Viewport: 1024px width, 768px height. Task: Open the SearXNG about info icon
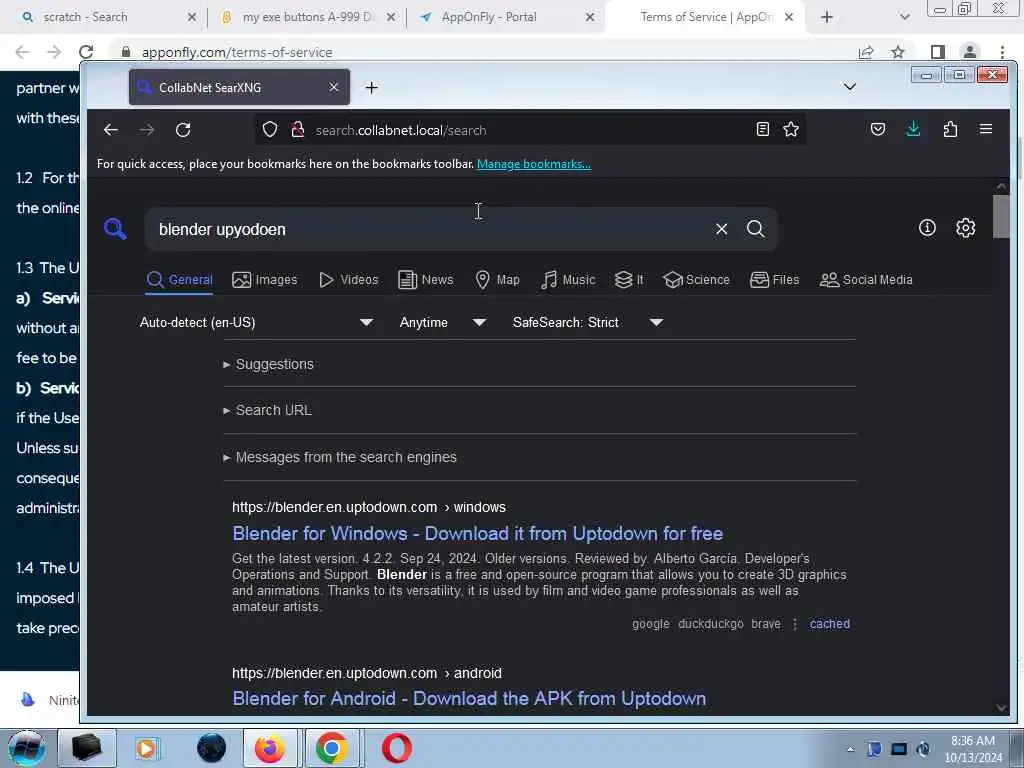tap(927, 227)
